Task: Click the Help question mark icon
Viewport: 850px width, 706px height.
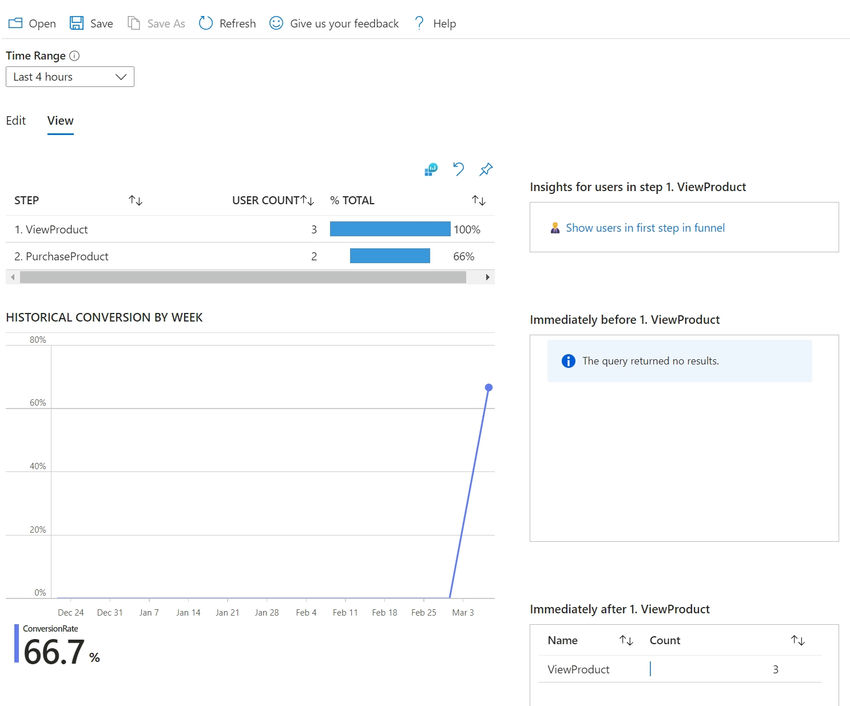Action: [x=419, y=23]
